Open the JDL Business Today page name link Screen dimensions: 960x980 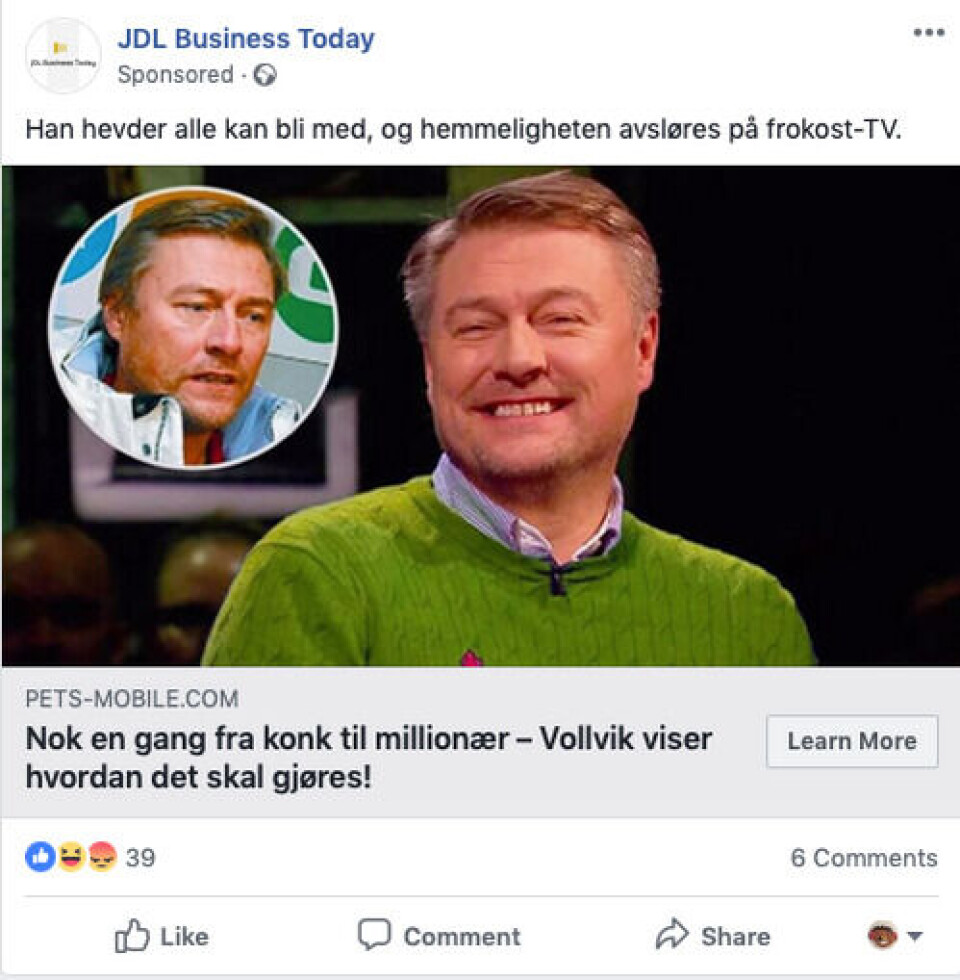point(245,39)
